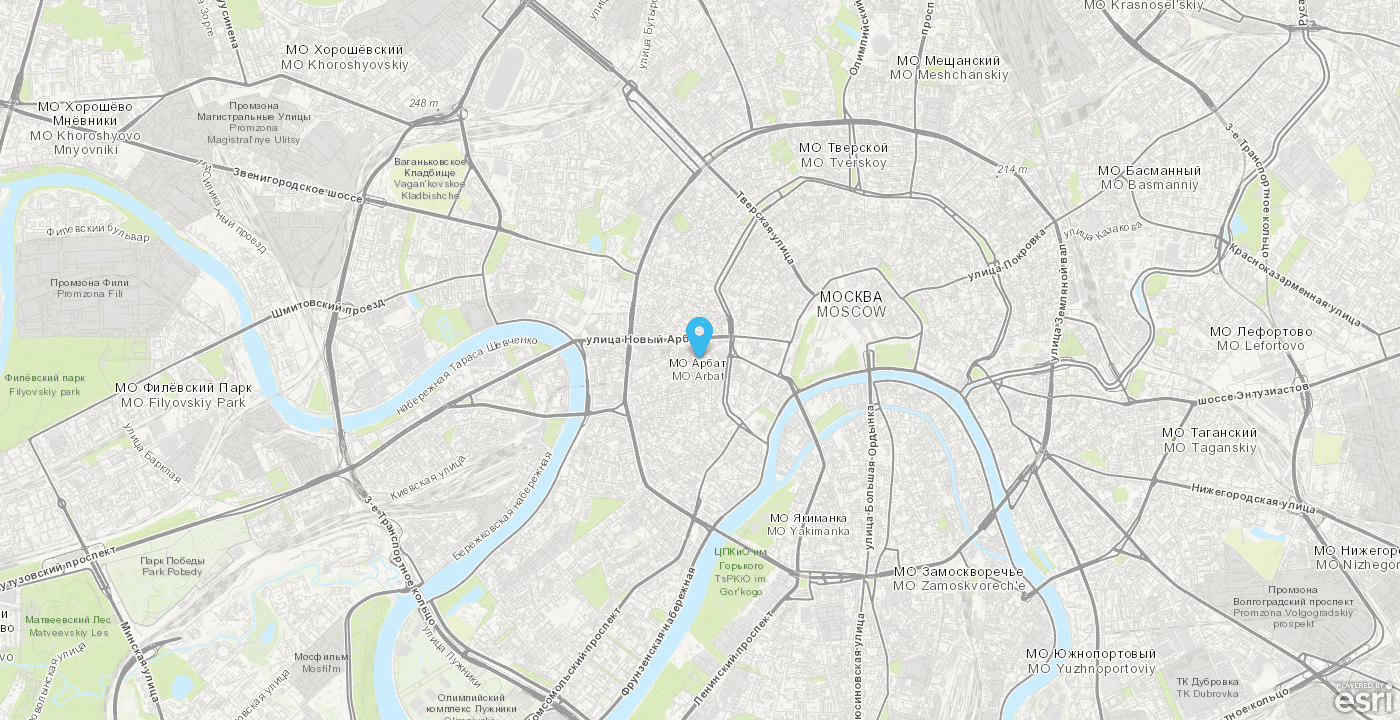
Task: Click the МО Филёвский Парк label
Action: point(183,395)
